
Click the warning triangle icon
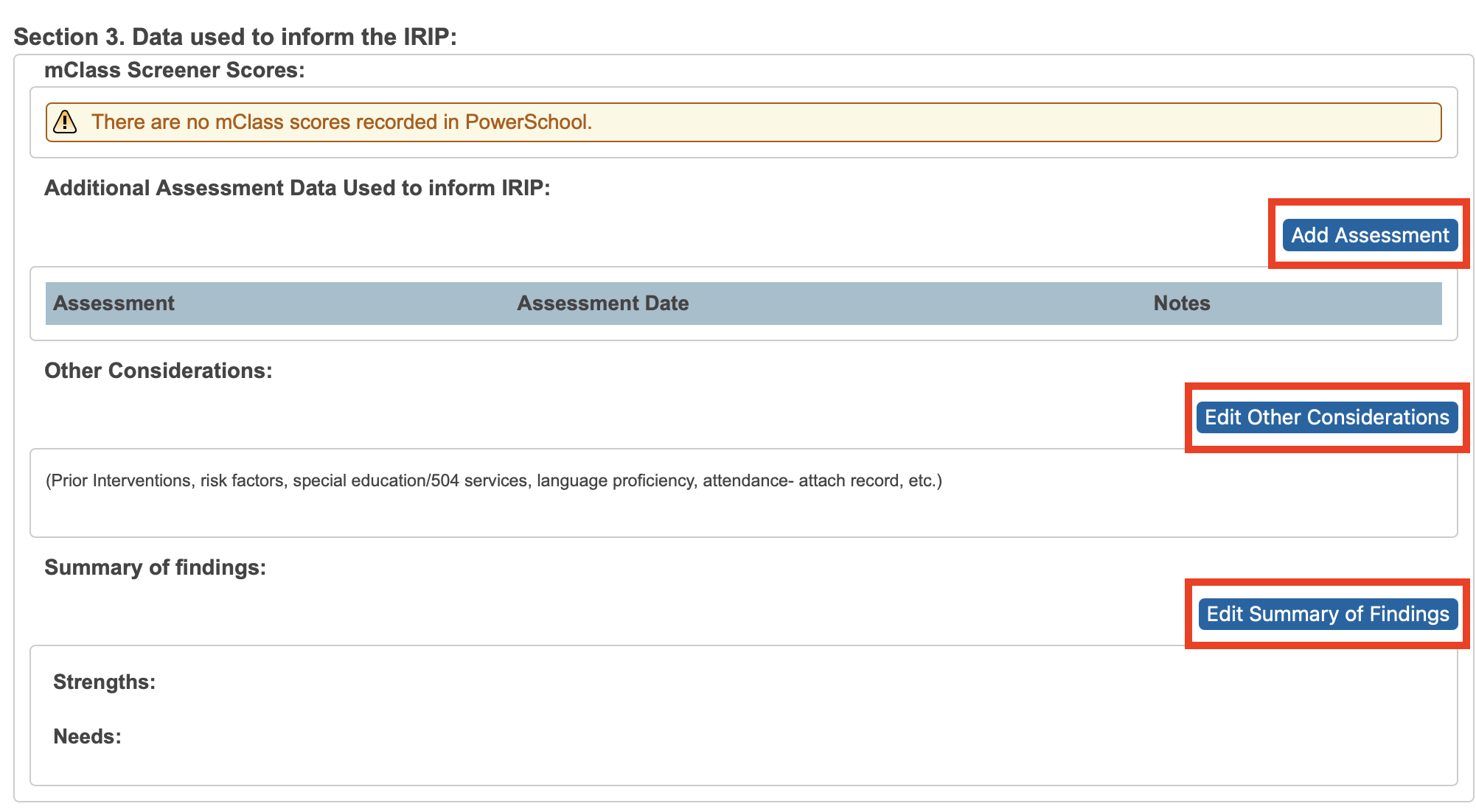click(66, 122)
